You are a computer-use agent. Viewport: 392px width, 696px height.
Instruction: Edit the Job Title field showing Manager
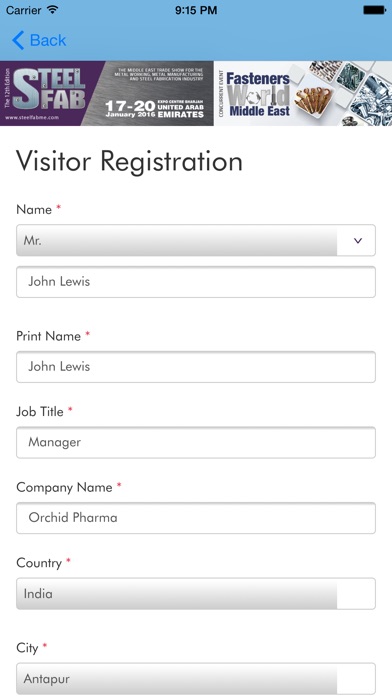[196, 443]
